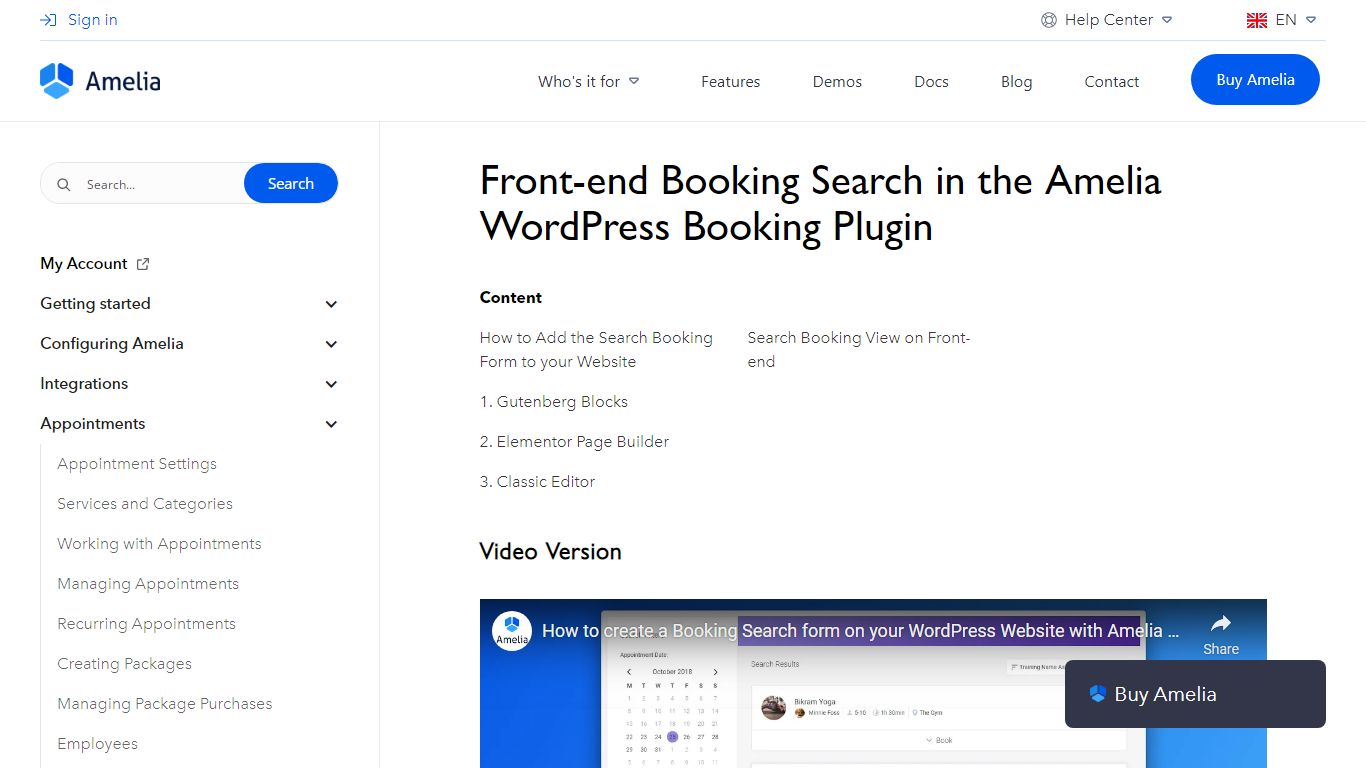Click the YouTube video title text
This screenshot has height=768, width=1366.
pyautogui.click(x=861, y=631)
